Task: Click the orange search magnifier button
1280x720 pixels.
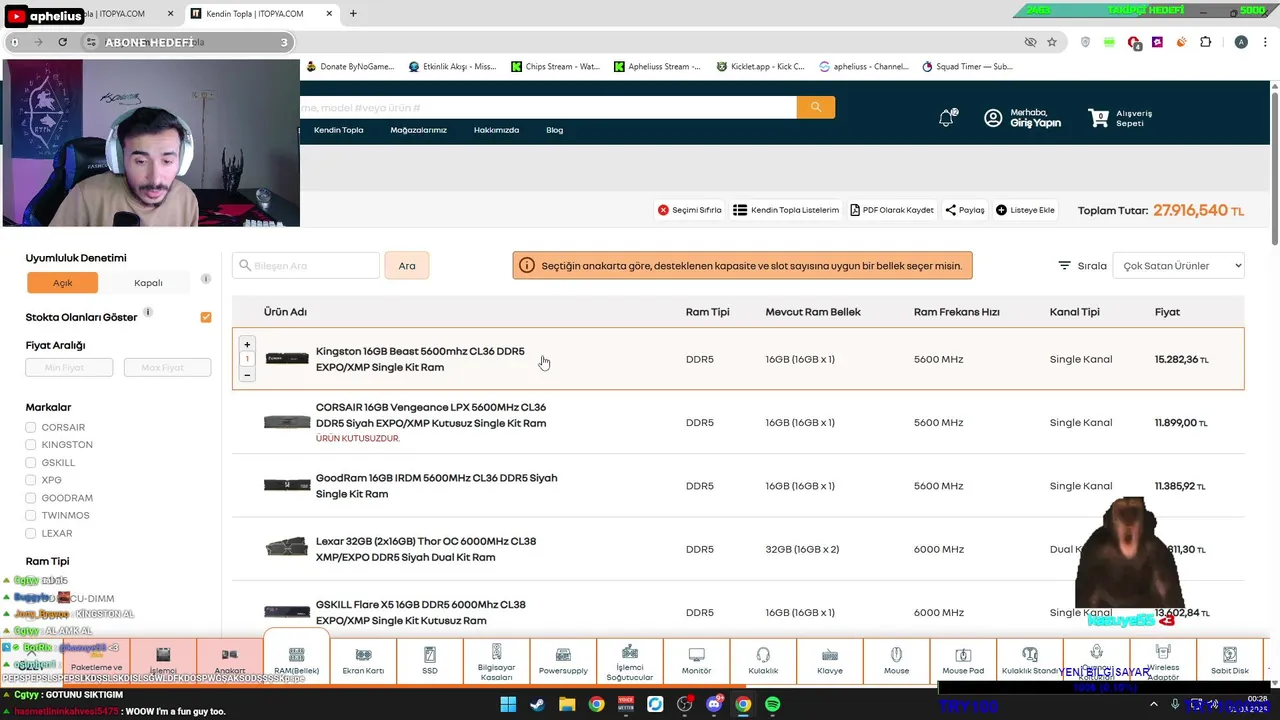Action: 816,107
